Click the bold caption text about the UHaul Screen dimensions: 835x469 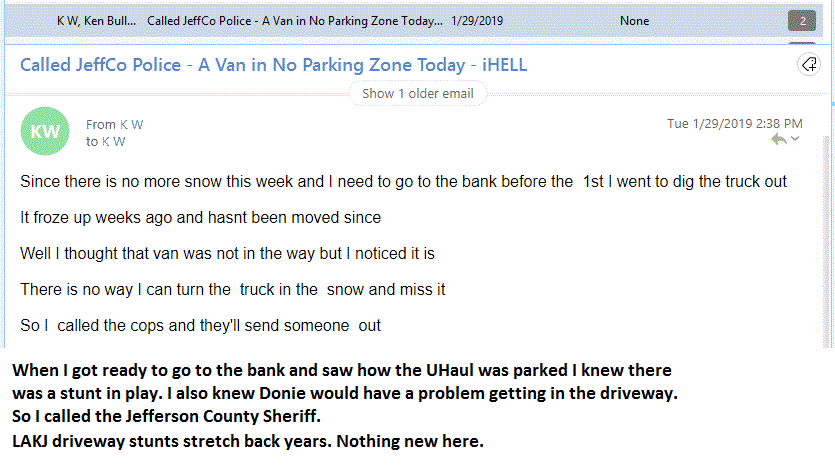tap(341, 370)
